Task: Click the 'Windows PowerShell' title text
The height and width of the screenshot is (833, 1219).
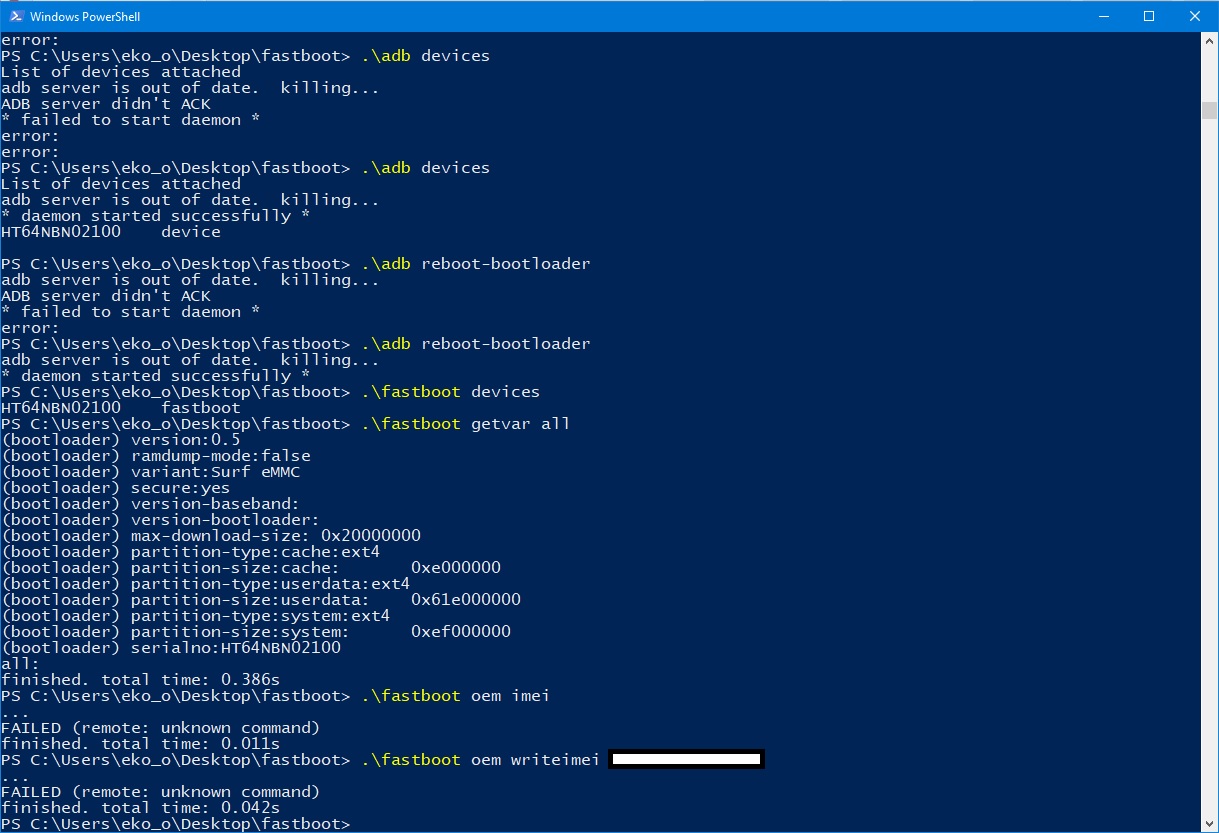Action: tap(83, 17)
